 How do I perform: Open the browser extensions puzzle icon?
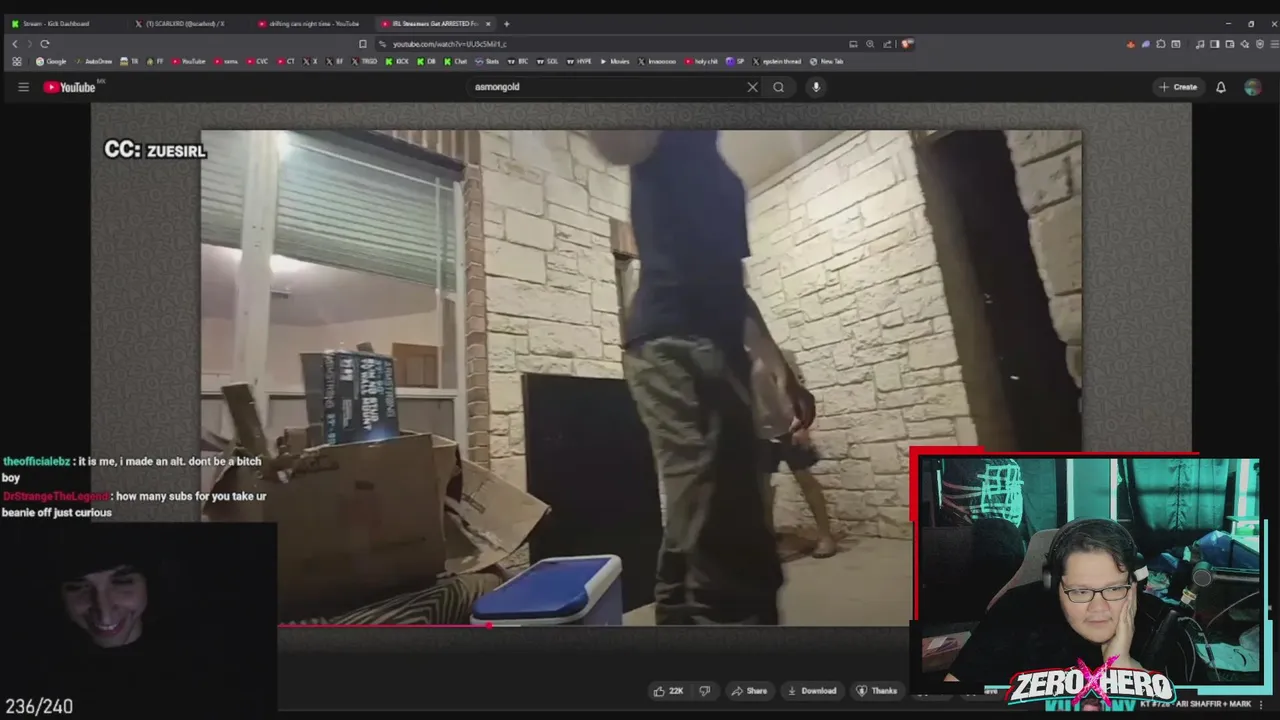[1160, 44]
